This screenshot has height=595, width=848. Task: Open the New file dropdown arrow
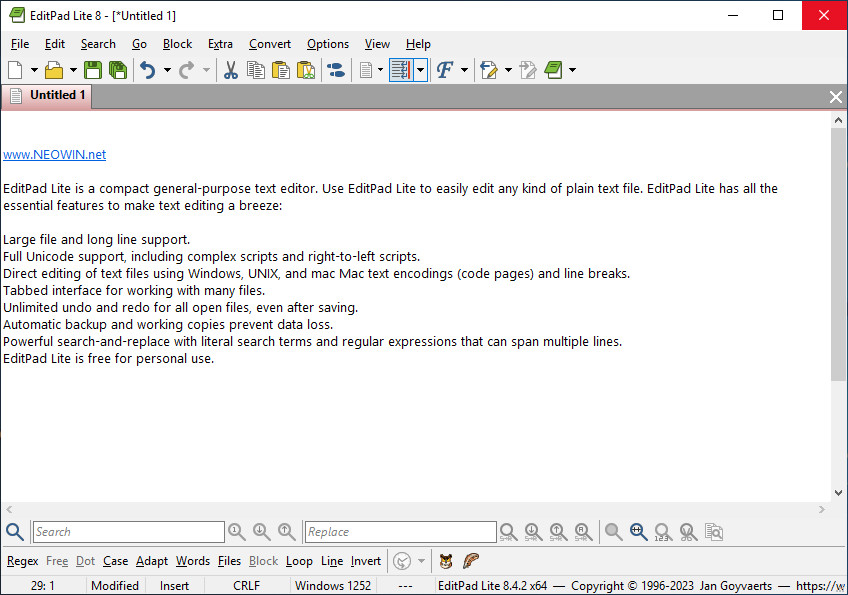click(32, 70)
